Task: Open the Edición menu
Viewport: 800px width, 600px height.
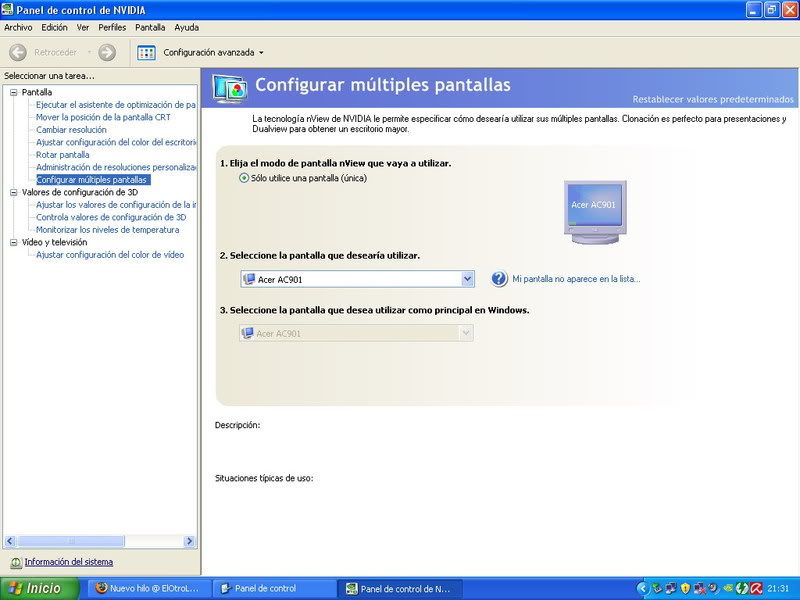Action: pos(54,28)
